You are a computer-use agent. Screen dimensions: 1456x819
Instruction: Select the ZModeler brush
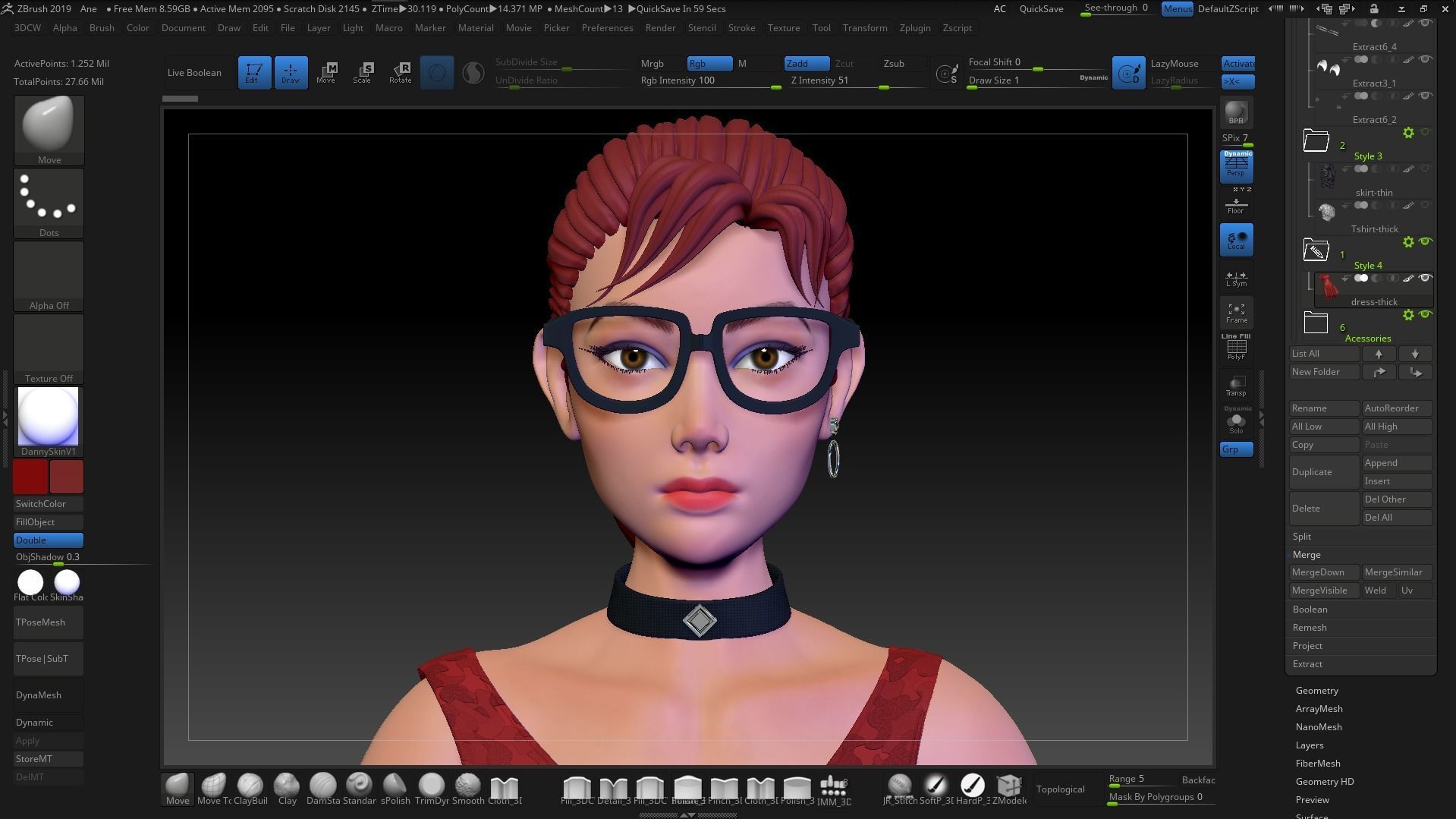pos(1009,789)
